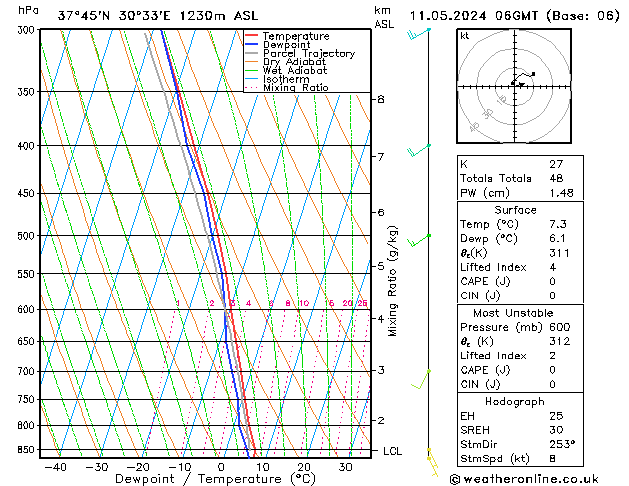629x486 pixels.
Task: Click the 5 km altitude label
Action: click(x=381, y=266)
